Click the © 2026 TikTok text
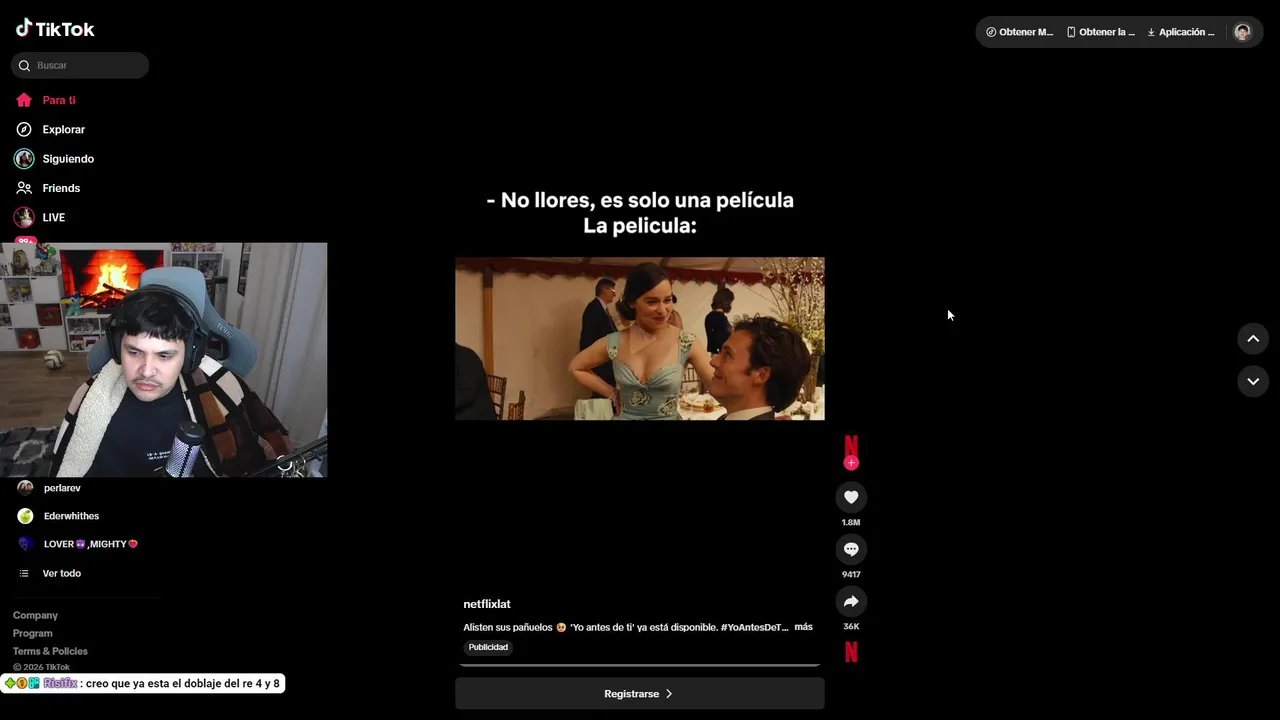Image resolution: width=1280 pixels, height=720 pixels. pos(41,667)
